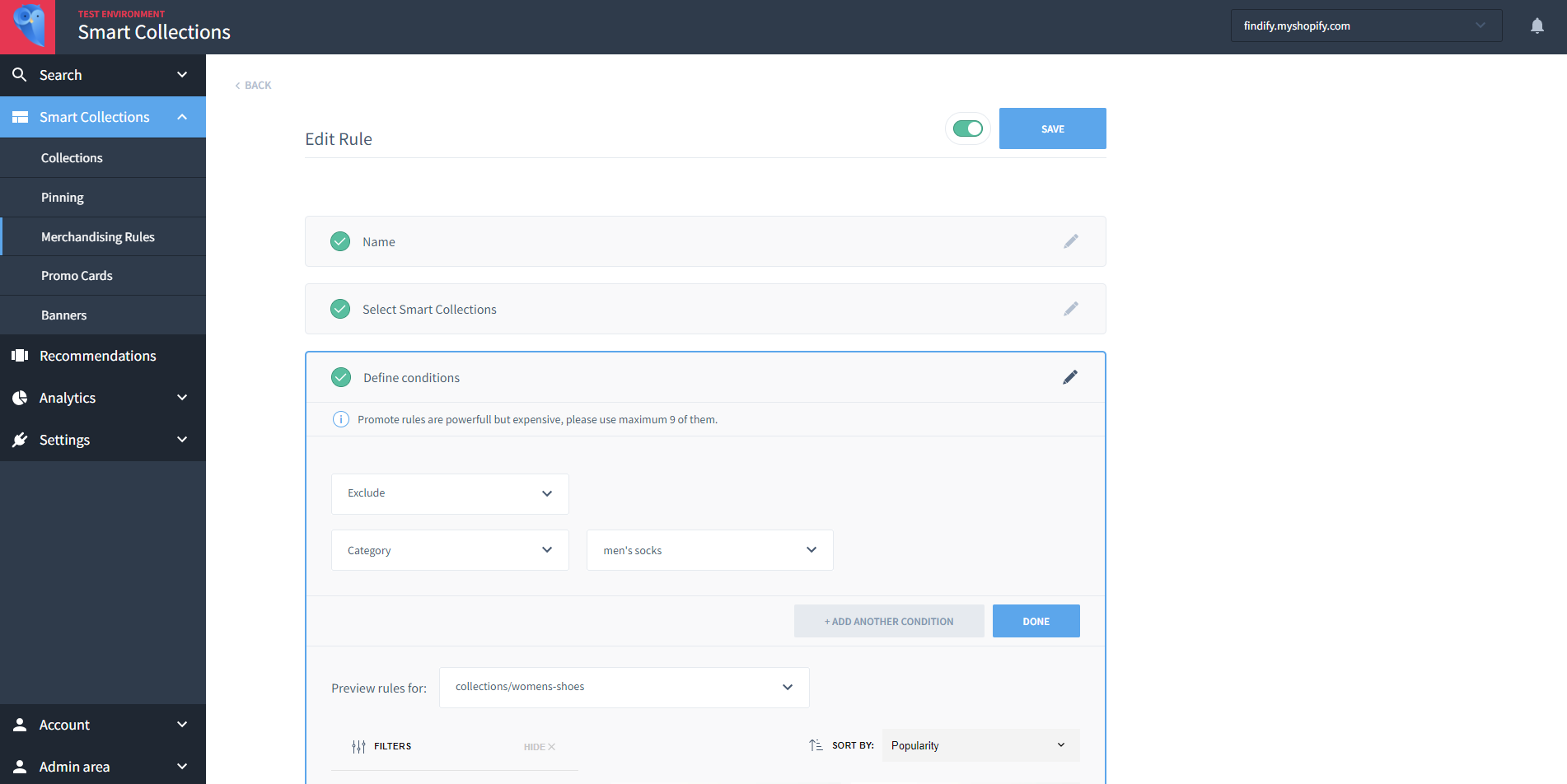Viewport: 1567px width, 784px height.
Task: Click the filters sliders icon
Action: pos(358,746)
